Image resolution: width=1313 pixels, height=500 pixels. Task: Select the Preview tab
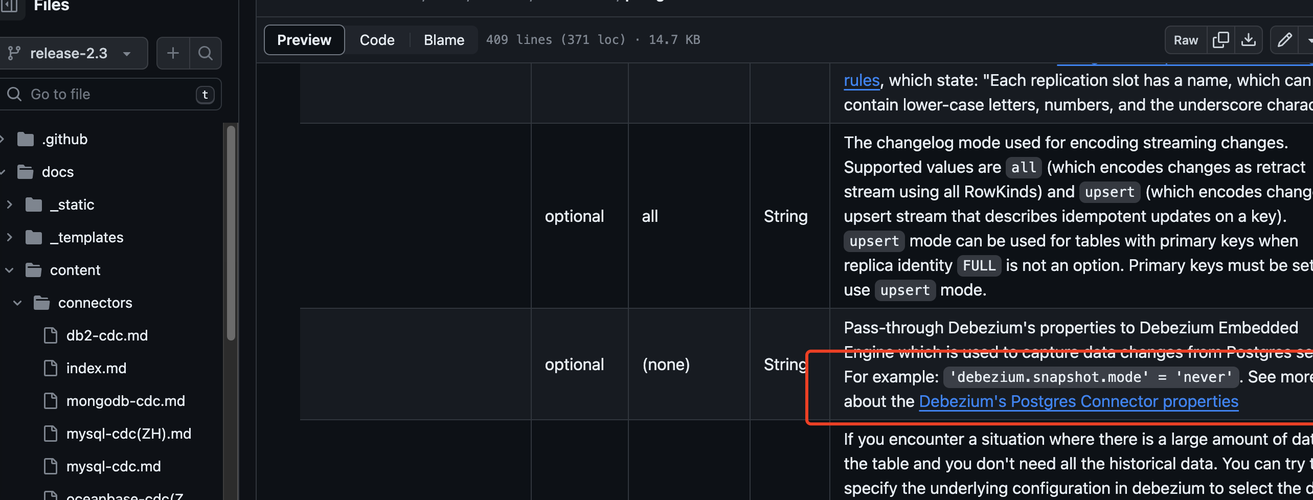pos(304,40)
